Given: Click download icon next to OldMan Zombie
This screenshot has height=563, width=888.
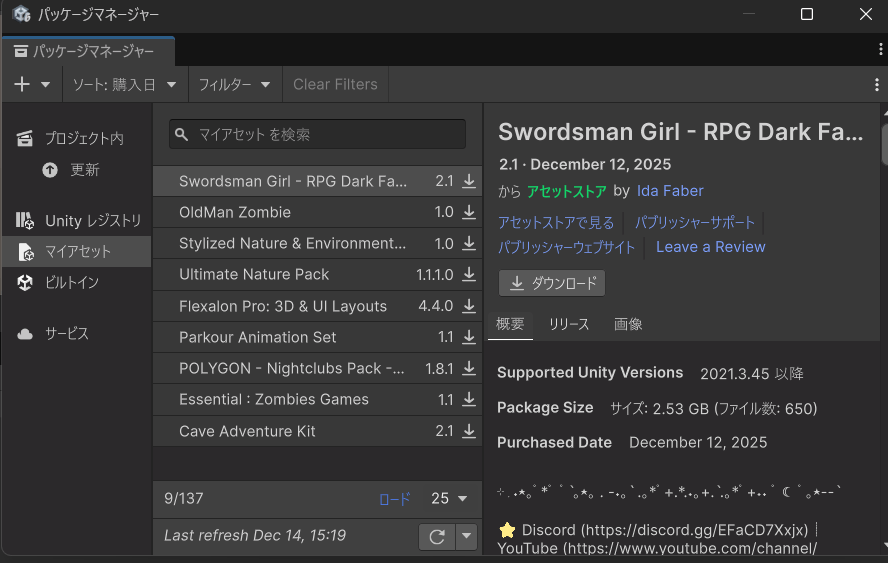Looking at the screenshot, I should tap(469, 212).
